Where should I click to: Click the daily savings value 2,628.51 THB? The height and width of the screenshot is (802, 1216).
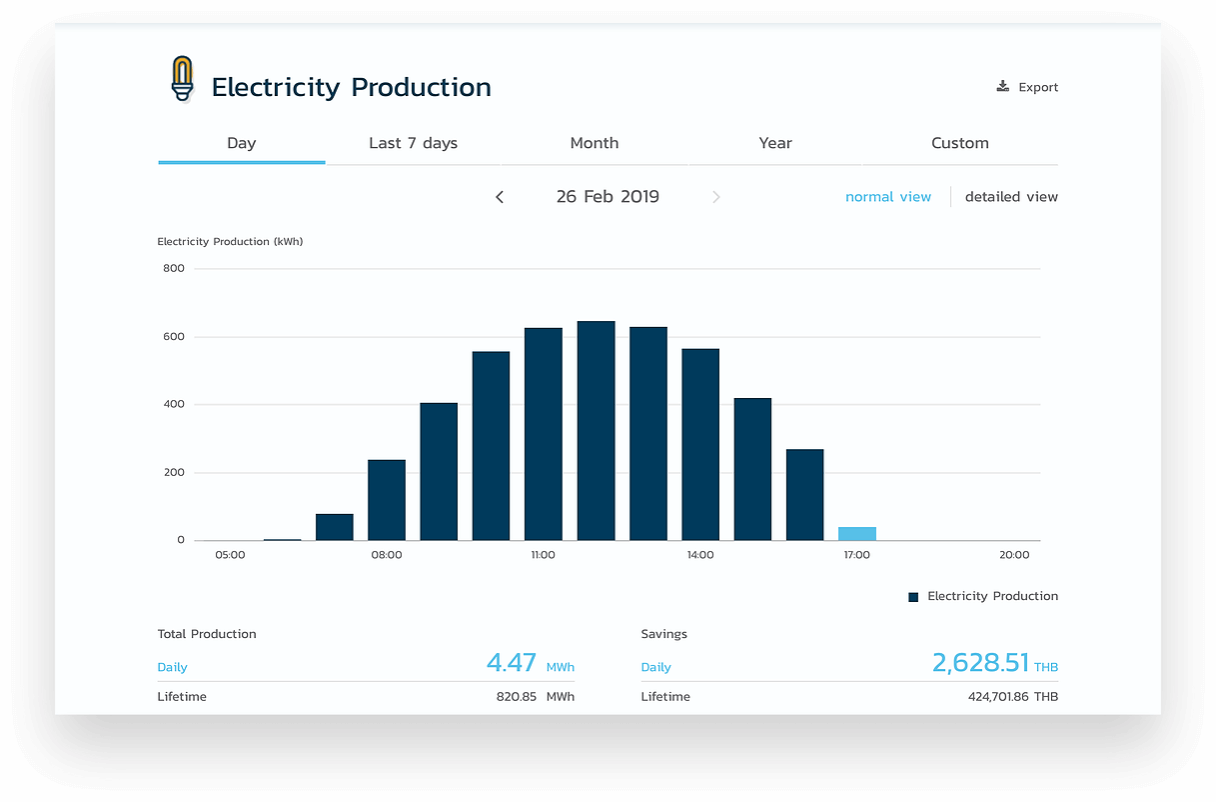(x=982, y=663)
